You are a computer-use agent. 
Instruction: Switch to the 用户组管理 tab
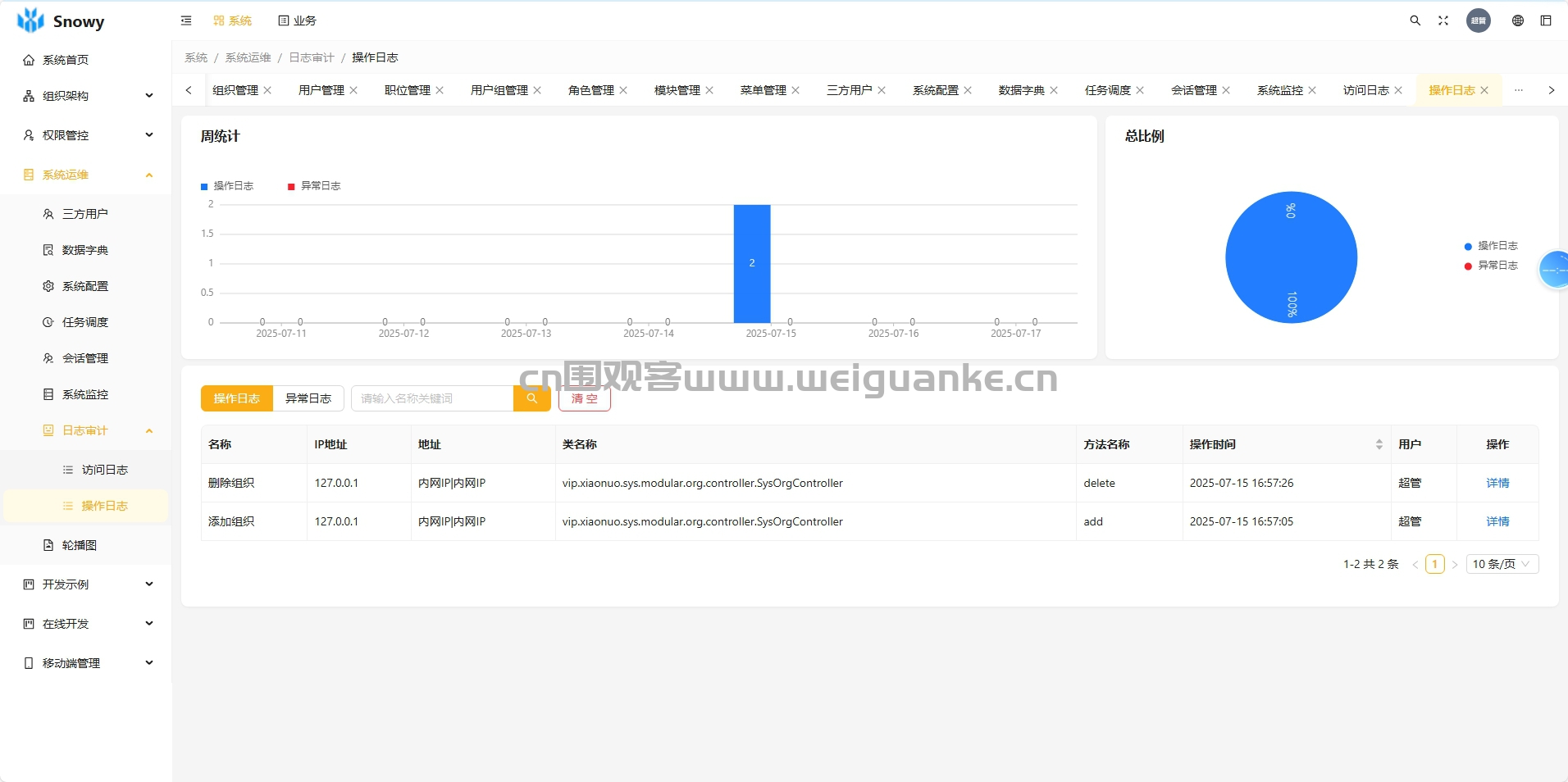pyautogui.click(x=499, y=90)
